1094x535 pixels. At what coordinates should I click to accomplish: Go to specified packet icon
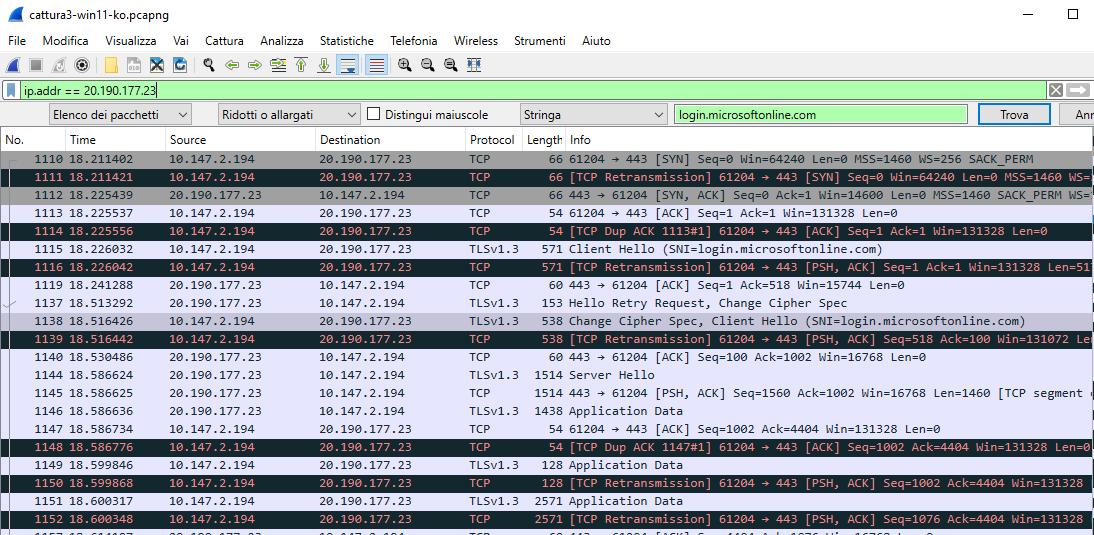[x=278, y=66]
